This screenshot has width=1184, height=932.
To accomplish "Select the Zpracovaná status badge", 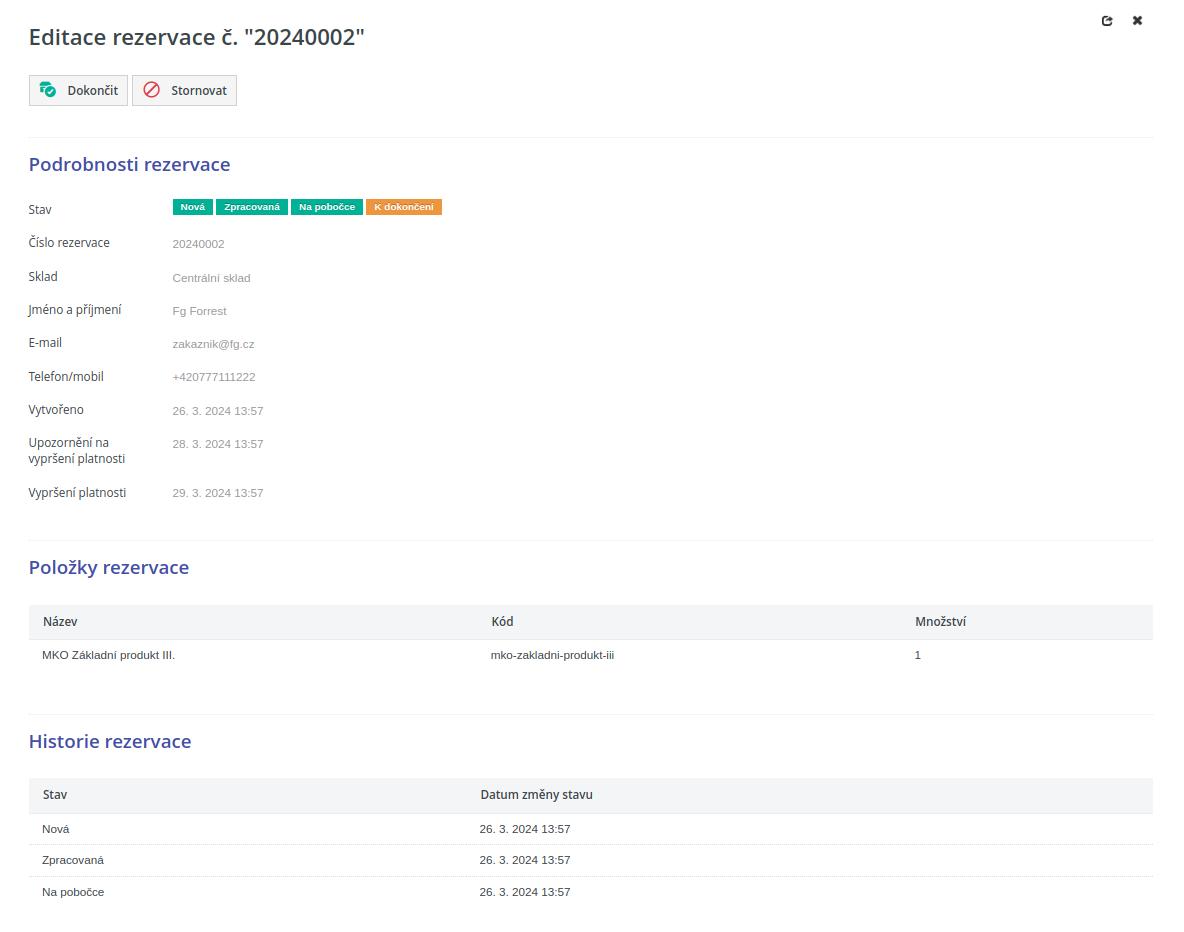I will pos(252,207).
